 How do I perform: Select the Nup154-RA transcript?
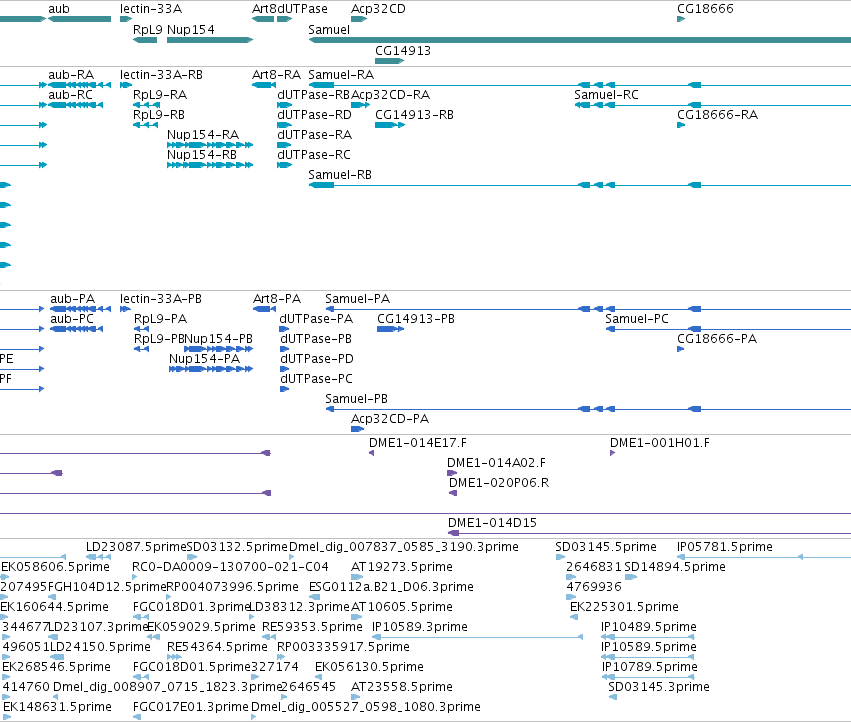click(x=210, y=145)
